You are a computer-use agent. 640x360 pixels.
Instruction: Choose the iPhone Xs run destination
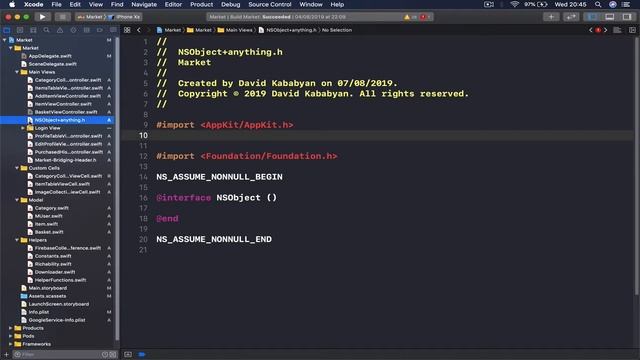point(125,17)
